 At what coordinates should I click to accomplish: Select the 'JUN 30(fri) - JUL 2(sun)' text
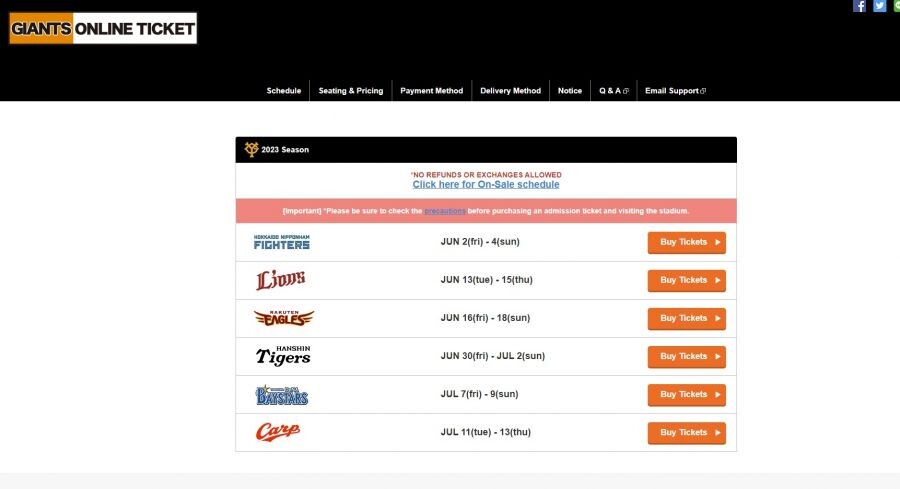click(x=493, y=356)
